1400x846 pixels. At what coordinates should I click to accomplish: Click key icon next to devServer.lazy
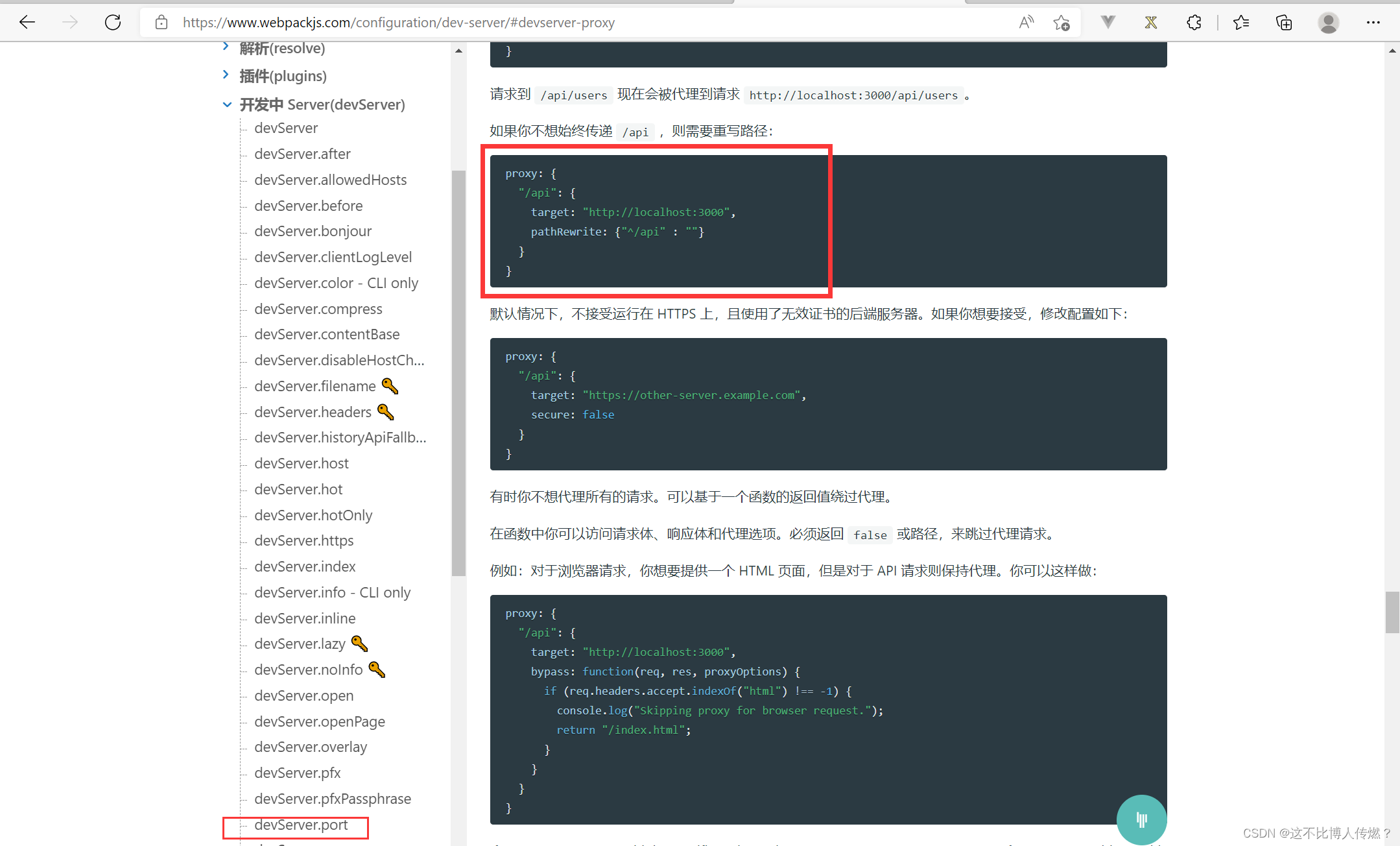click(x=359, y=644)
